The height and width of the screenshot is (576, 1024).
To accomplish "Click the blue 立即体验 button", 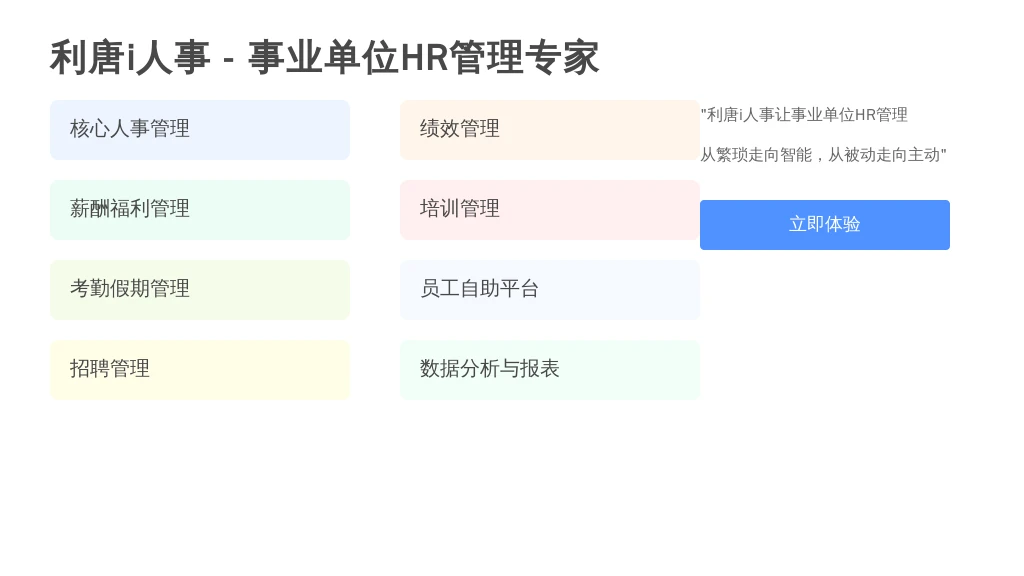I will 825,225.
